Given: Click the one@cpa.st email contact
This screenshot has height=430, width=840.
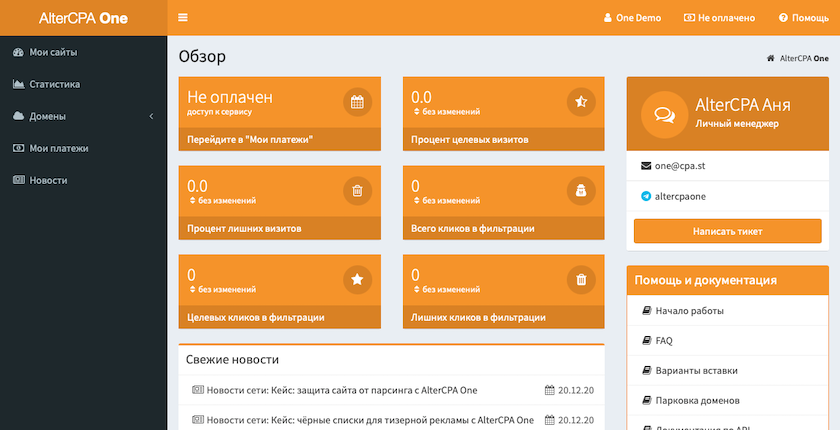Looking at the screenshot, I should (x=679, y=166).
